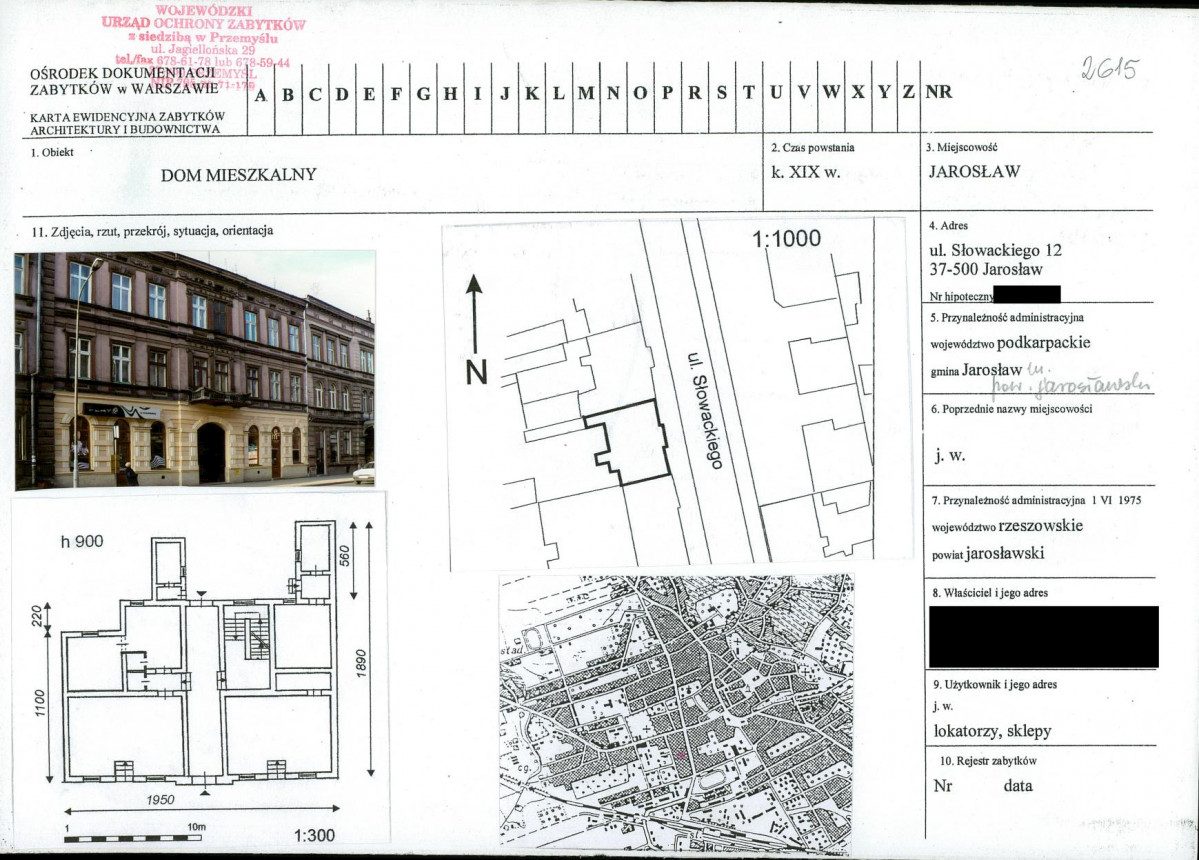Viewport: 1199px width, 860px height.
Task: Click the bold building outline on site plan
Action: (x=629, y=443)
